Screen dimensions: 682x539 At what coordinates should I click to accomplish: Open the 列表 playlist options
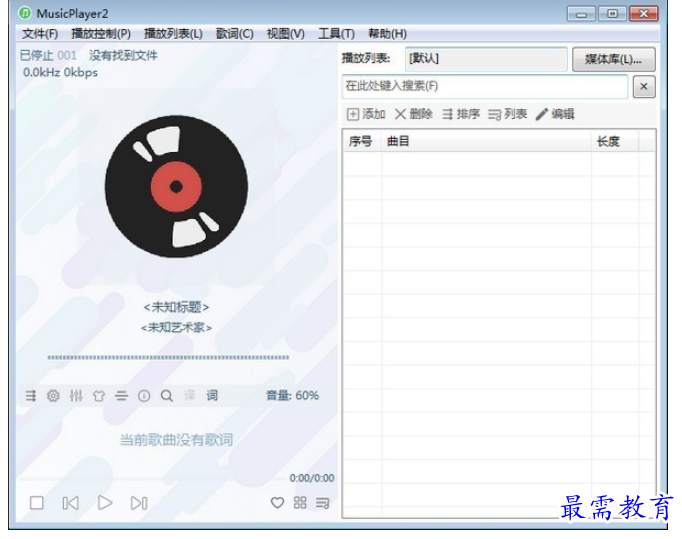point(508,114)
